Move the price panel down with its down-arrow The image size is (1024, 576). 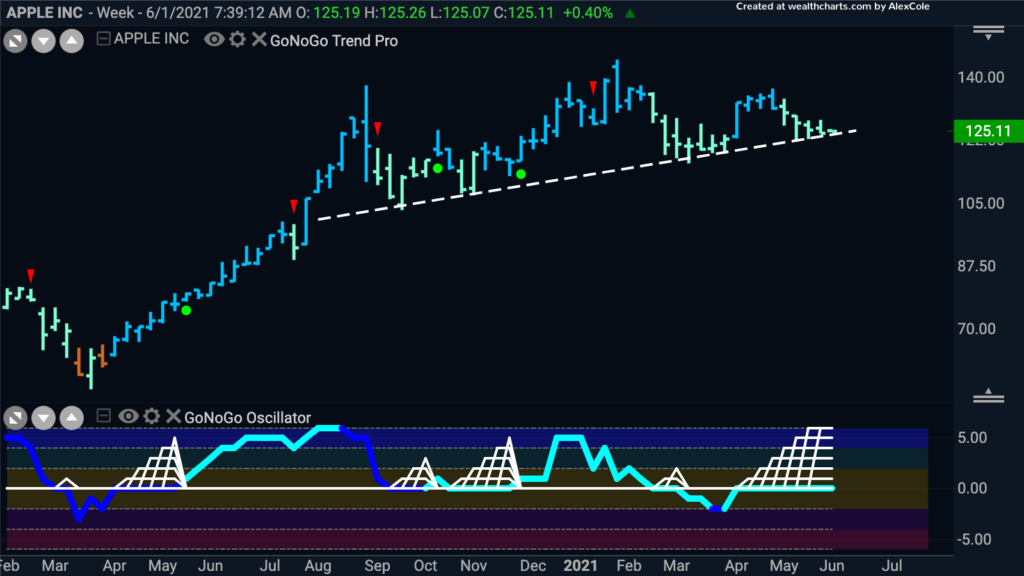pyautogui.click(x=43, y=41)
